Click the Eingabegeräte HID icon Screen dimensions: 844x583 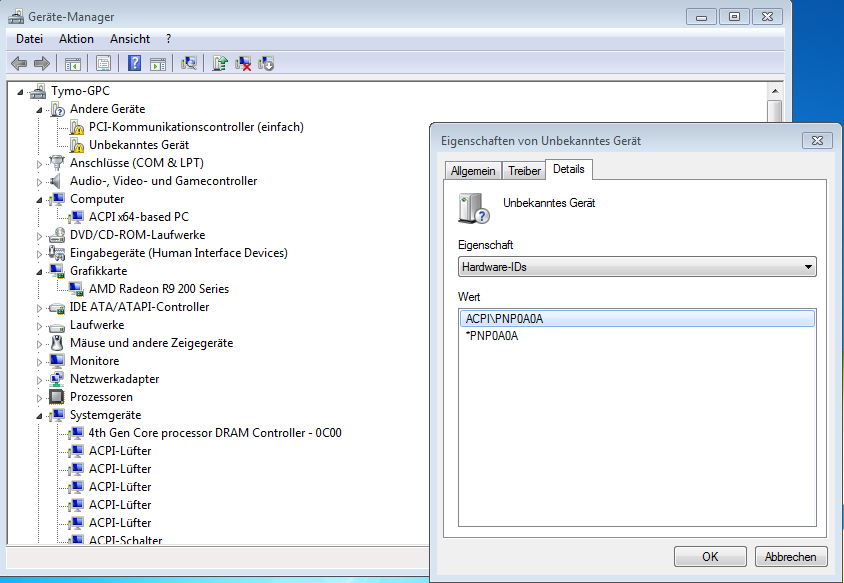pyautogui.click(x=57, y=252)
